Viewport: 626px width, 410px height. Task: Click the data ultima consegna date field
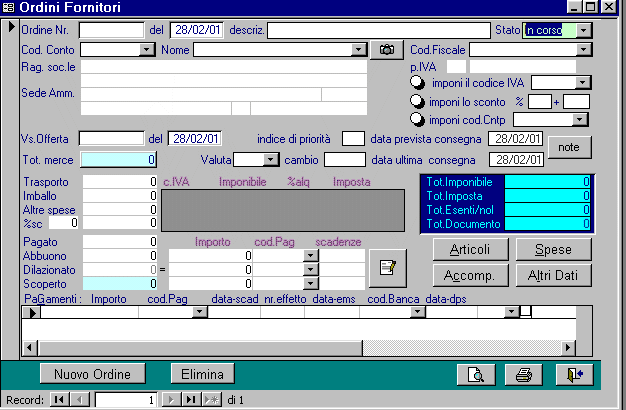[516, 160]
